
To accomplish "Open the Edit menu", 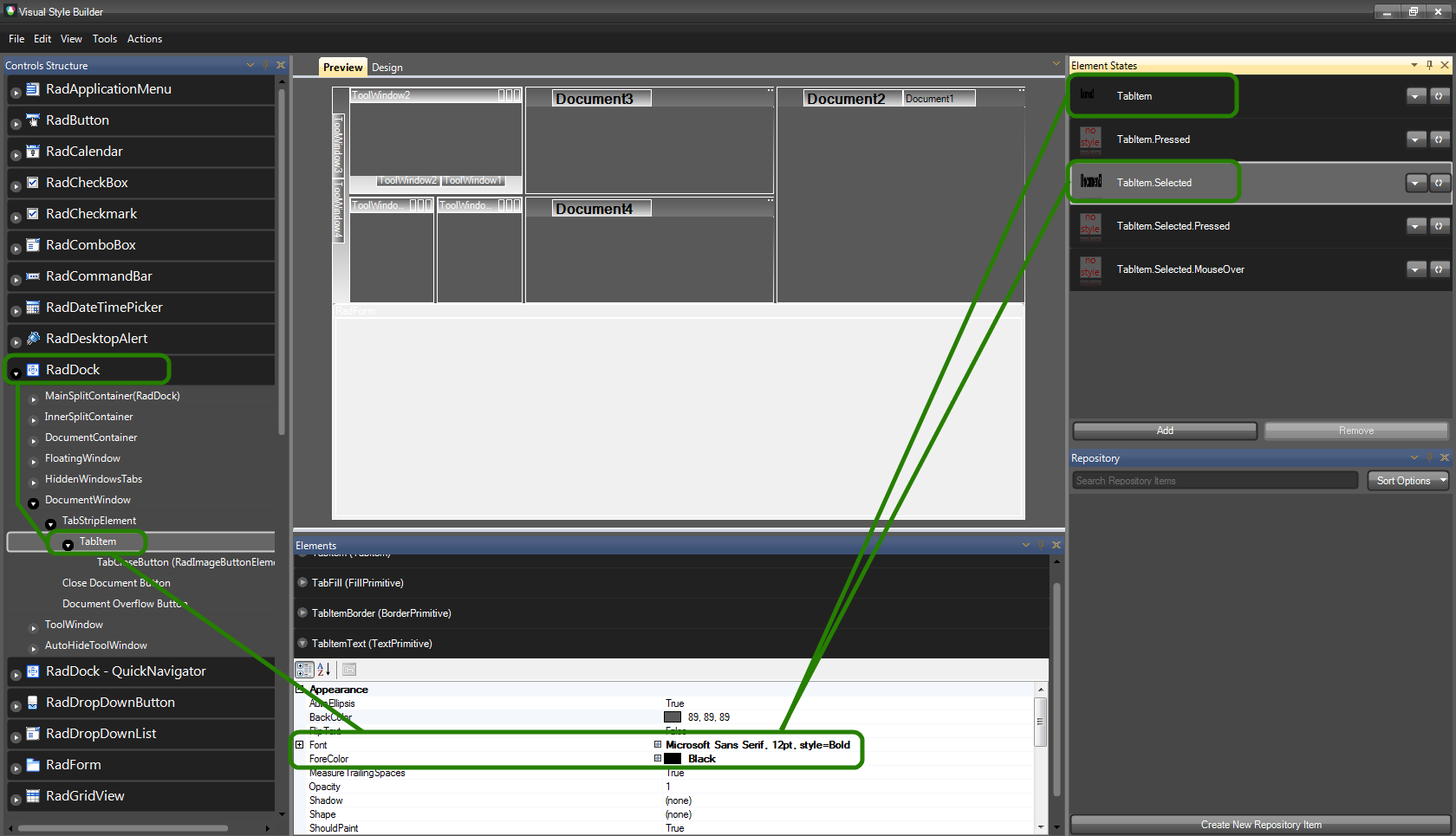I will [42, 39].
